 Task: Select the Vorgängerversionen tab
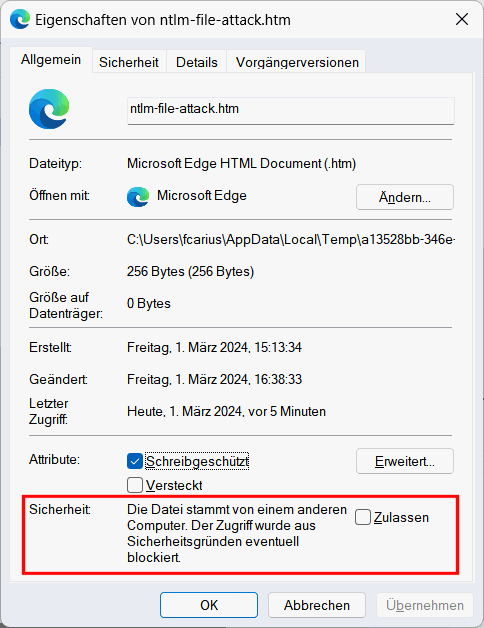tap(297, 62)
